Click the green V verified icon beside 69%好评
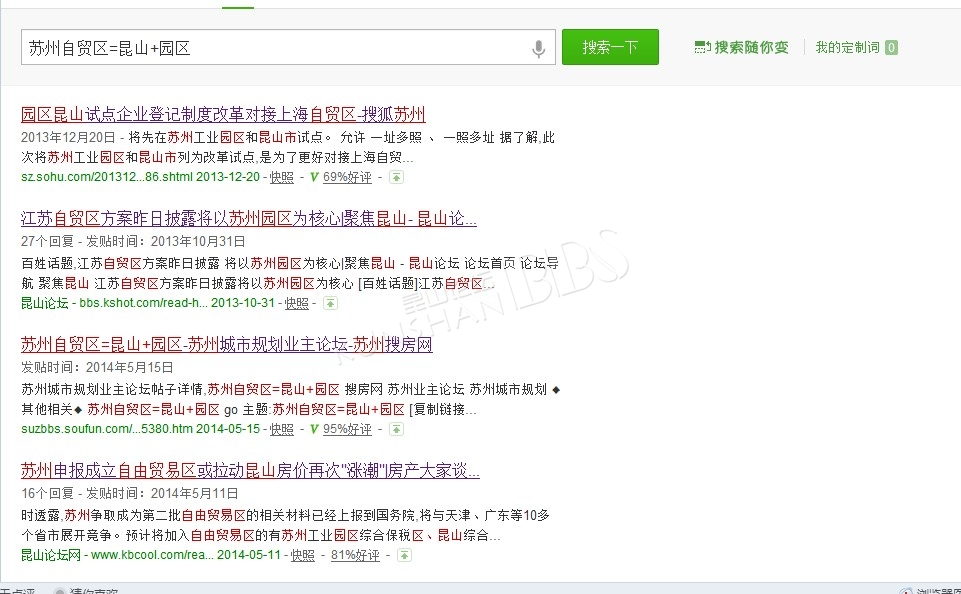 pos(314,177)
